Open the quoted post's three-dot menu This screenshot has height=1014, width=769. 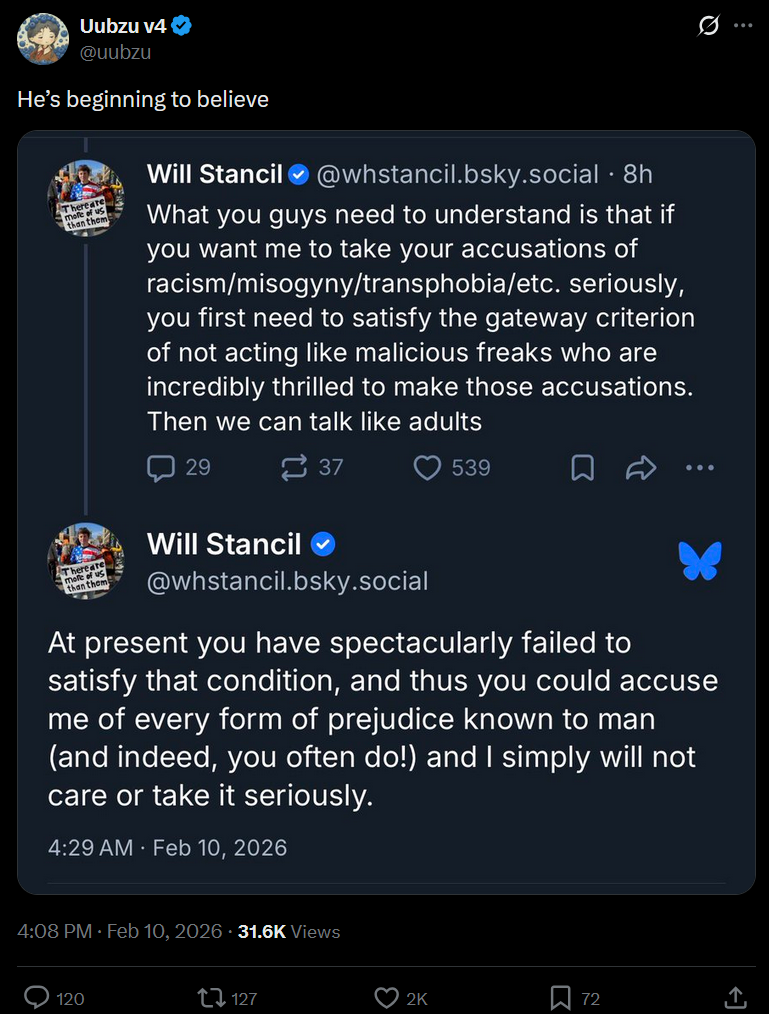[700, 468]
